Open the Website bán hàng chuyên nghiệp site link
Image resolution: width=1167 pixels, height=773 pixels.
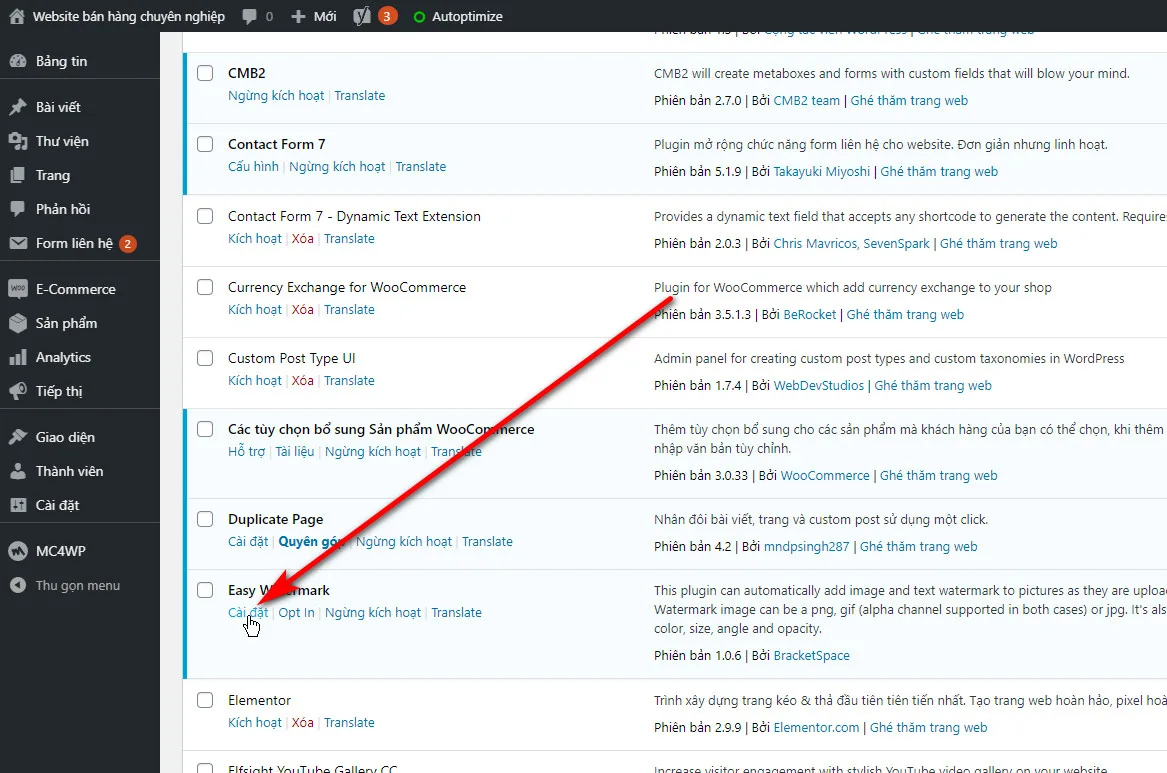tap(129, 16)
